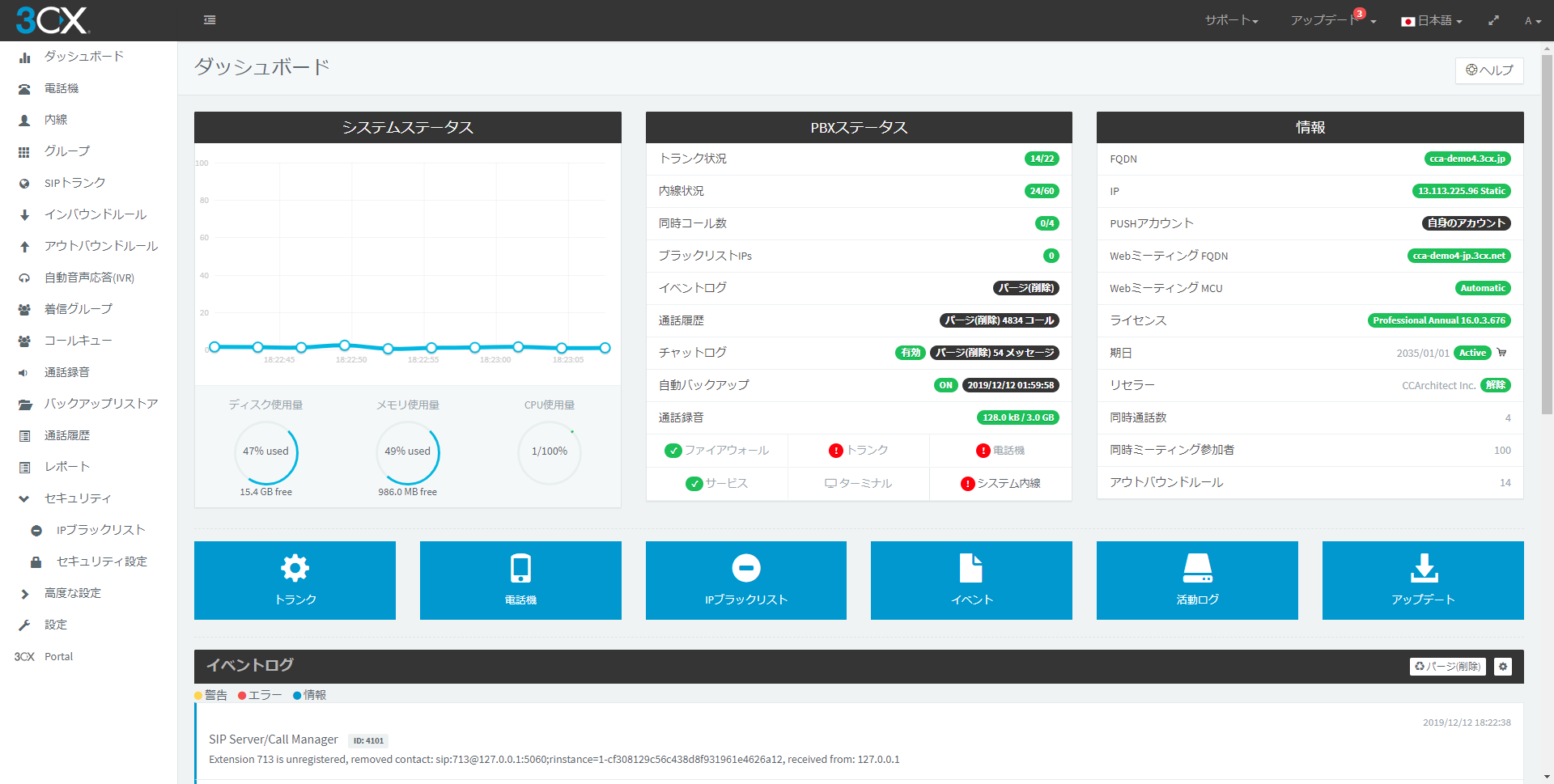Select 高度な設定 in the sidebar menu
1554x784 pixels.
(x=73, y=592)
